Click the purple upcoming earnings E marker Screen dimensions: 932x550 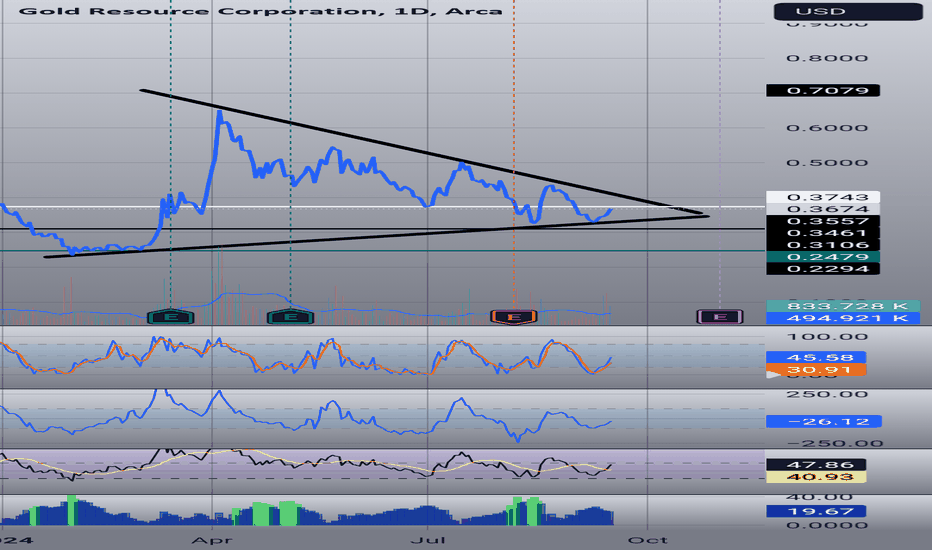(720, 316)
